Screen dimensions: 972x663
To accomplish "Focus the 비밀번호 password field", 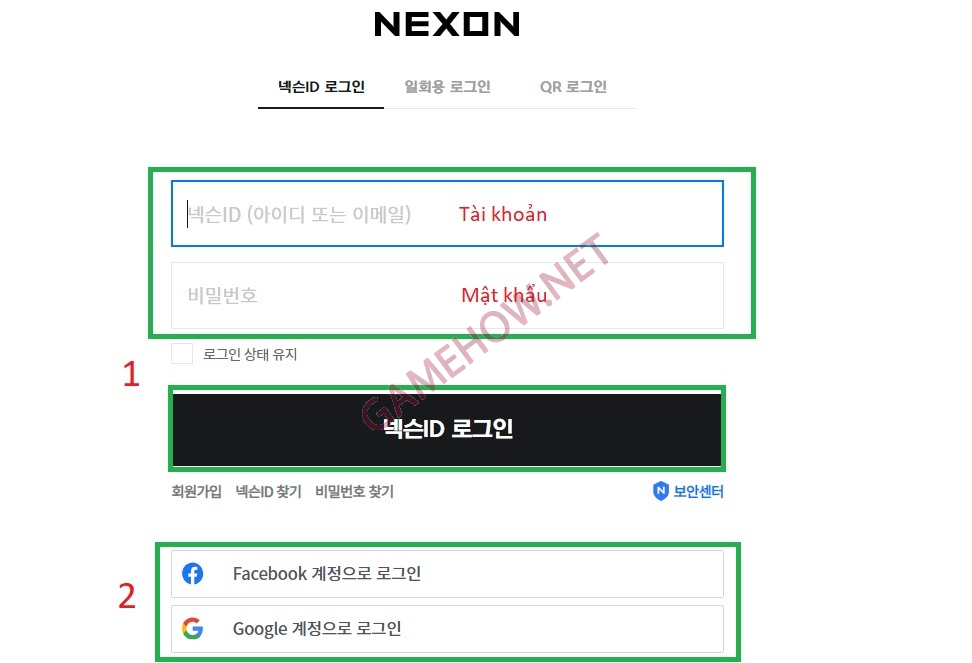I will (x=447, y=296).
